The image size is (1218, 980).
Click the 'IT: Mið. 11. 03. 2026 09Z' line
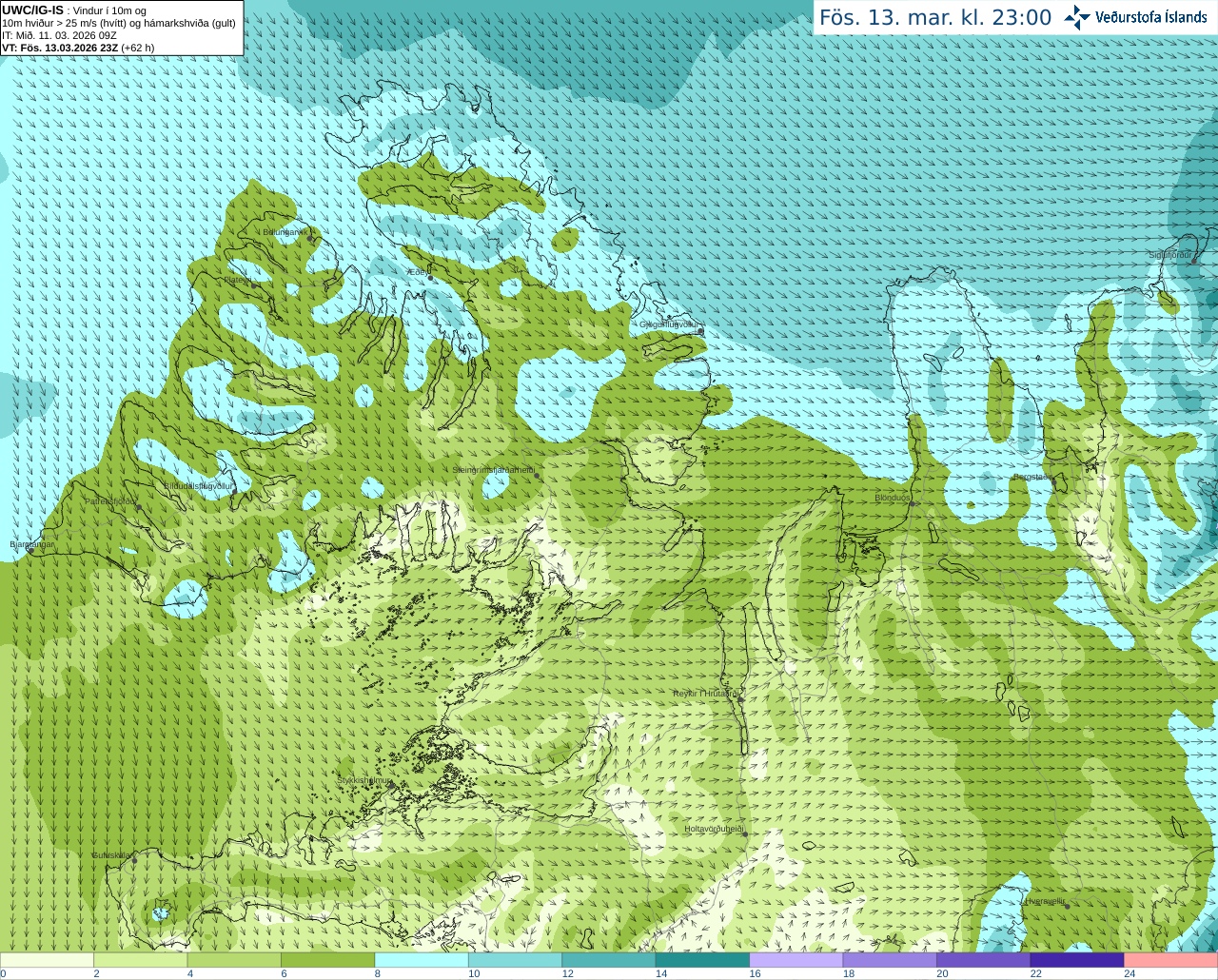59,35
